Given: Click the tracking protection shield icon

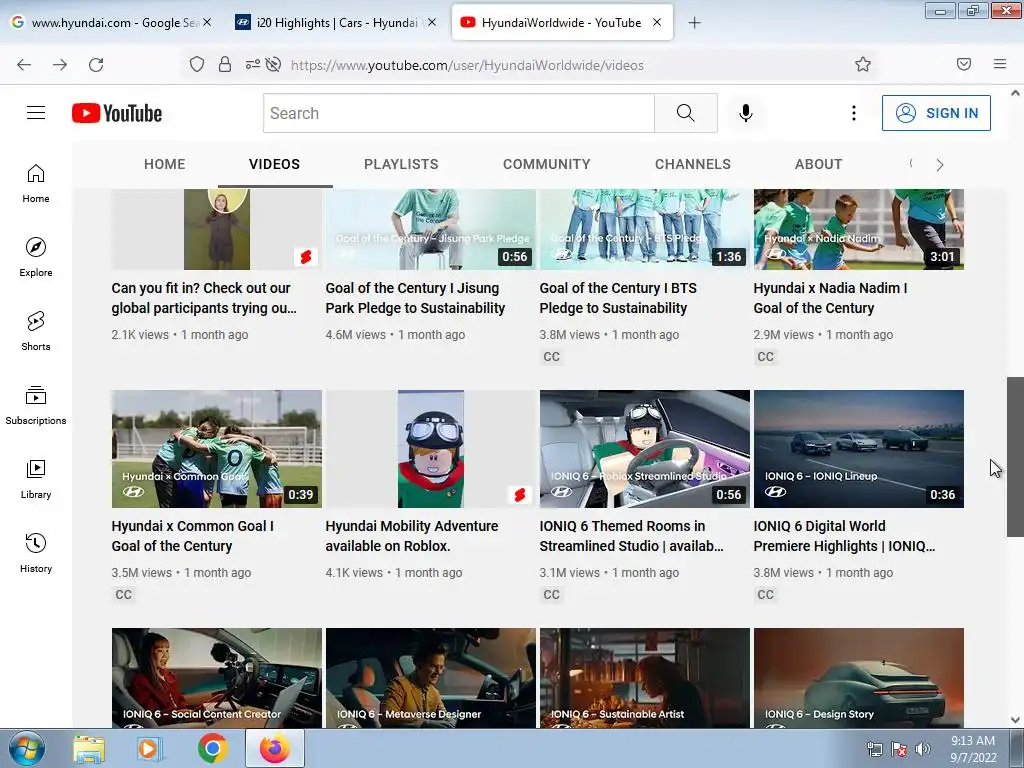Looking at the screenshot, I should (197, 65).
